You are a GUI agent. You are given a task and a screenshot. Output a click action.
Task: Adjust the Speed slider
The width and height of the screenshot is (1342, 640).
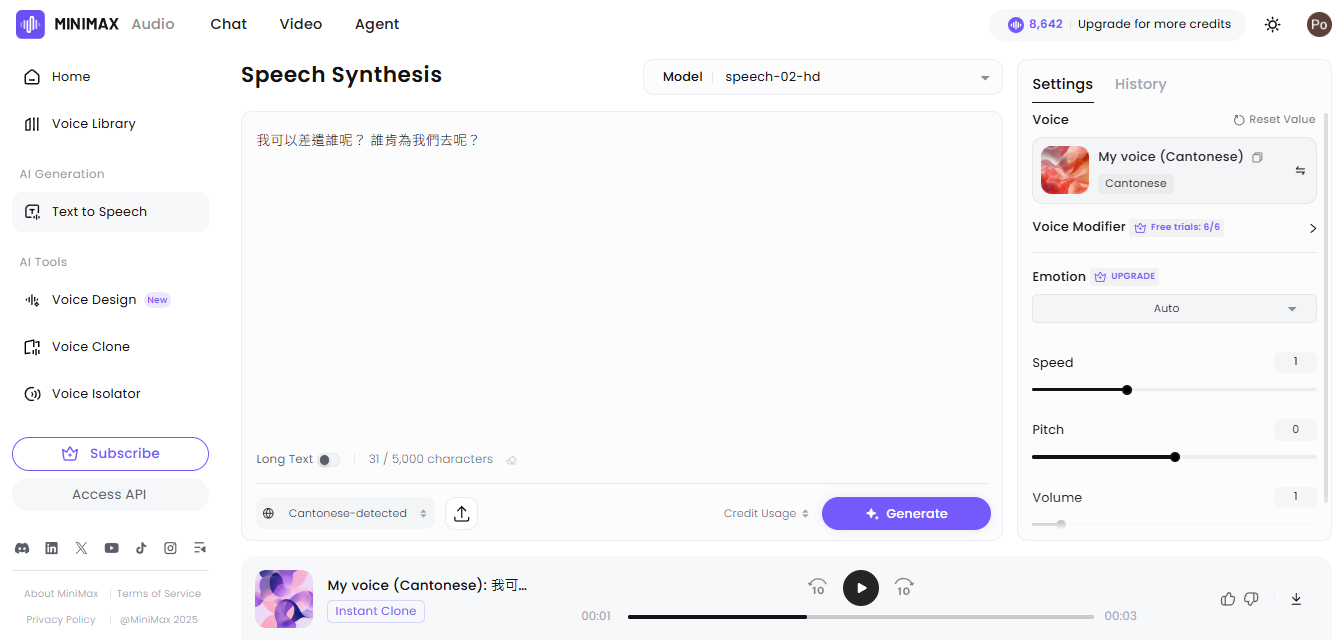[1127, 390]
